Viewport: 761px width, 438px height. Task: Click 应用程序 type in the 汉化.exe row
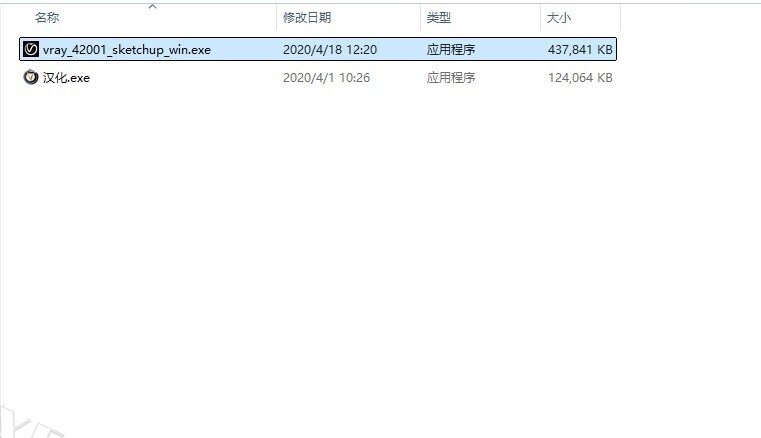point(451,78)
